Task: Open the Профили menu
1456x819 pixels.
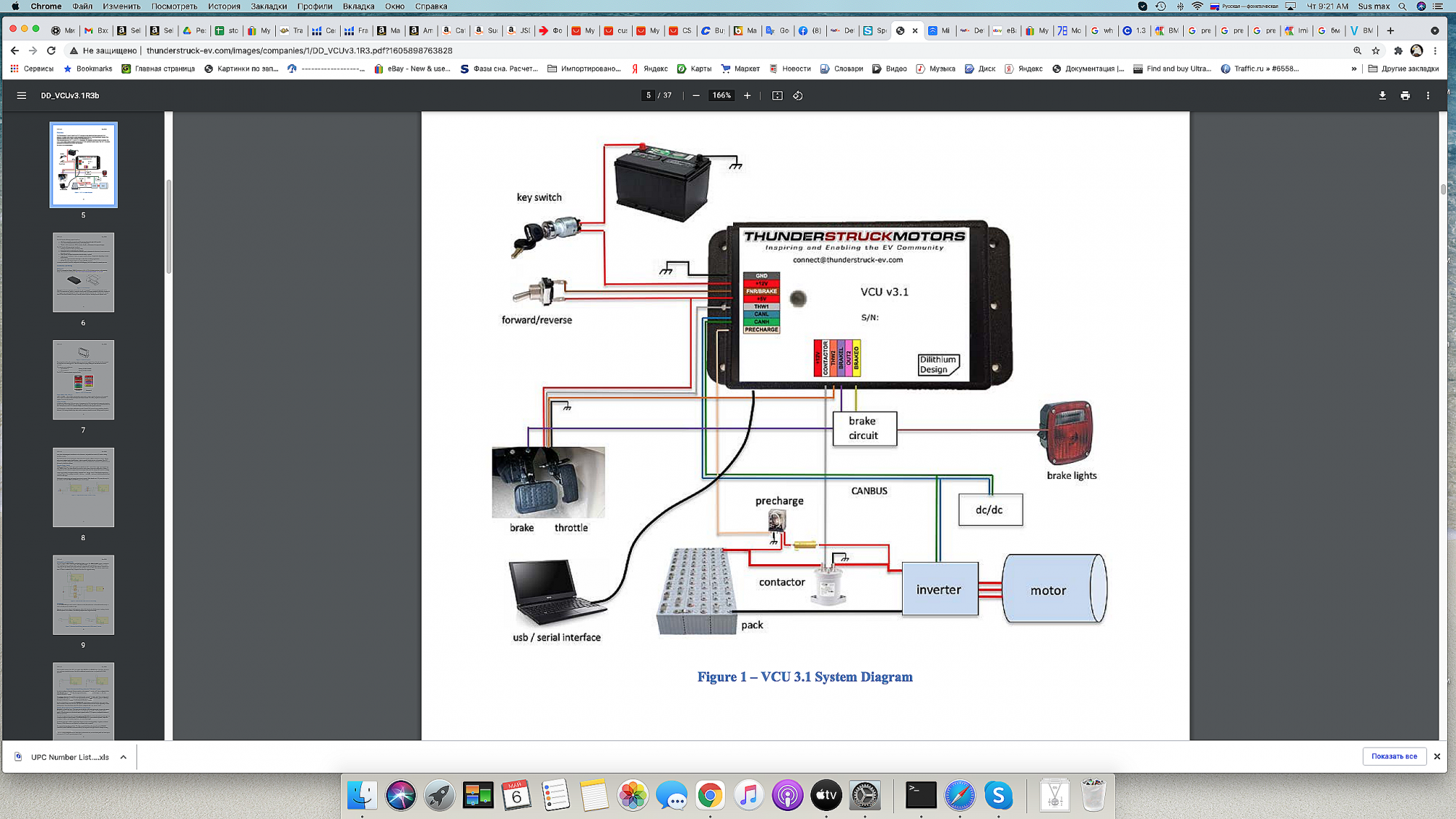Action: tap(314, 7)
